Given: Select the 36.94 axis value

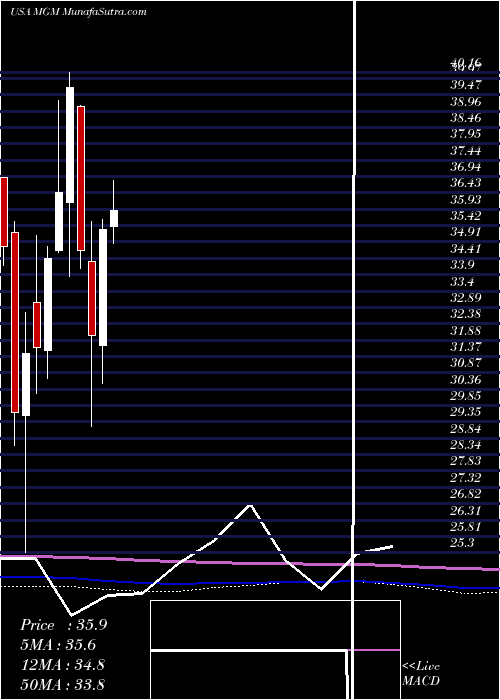Looking at the screenshot, I should coord(466,167).
